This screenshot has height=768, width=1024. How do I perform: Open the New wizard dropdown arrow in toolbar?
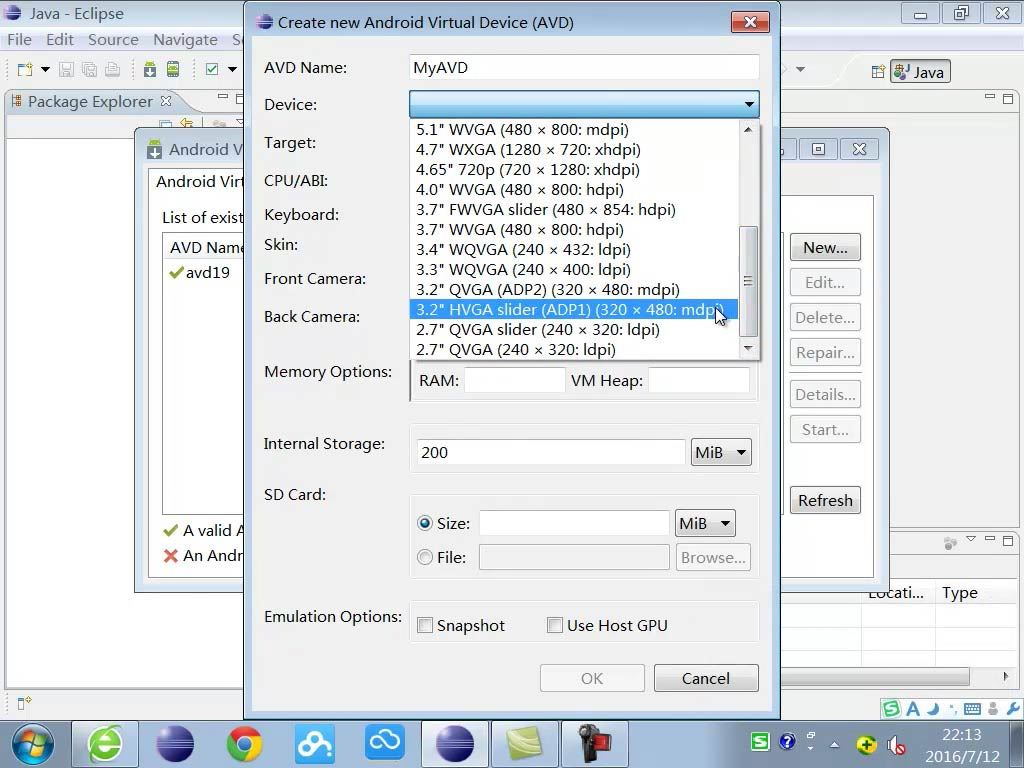click(45, 69)
